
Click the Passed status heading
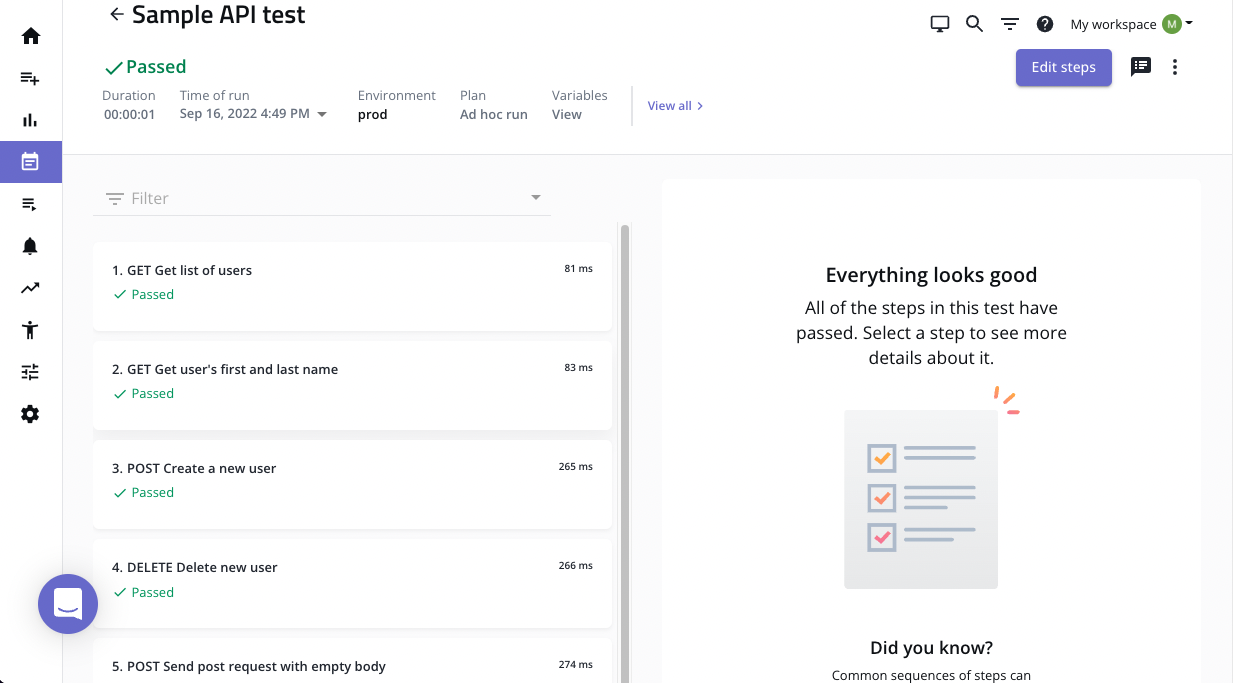146,67
